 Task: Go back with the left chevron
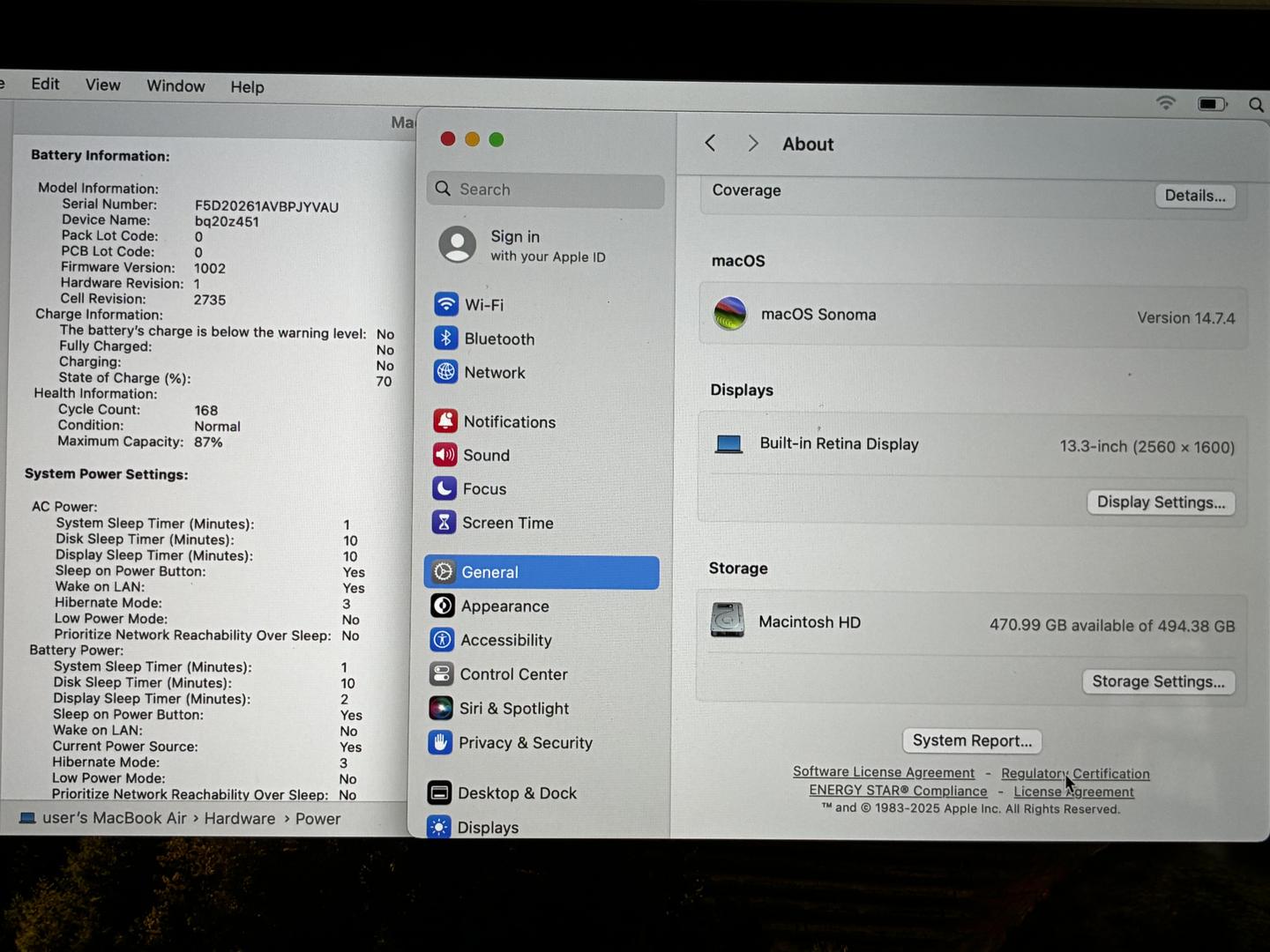coord(710,143)
